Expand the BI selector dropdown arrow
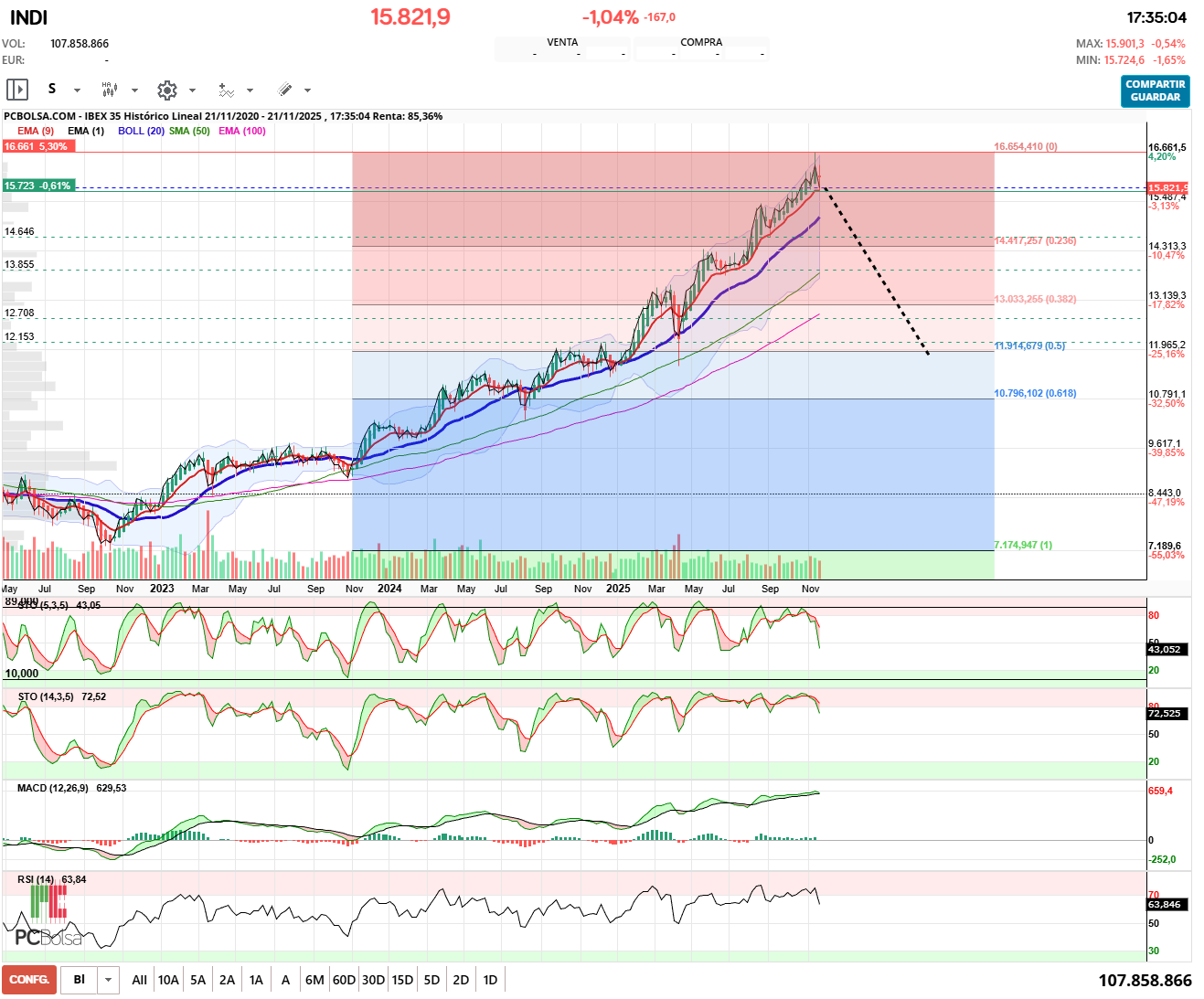The height and width of the screenshot is (999, 1204). 108,980
